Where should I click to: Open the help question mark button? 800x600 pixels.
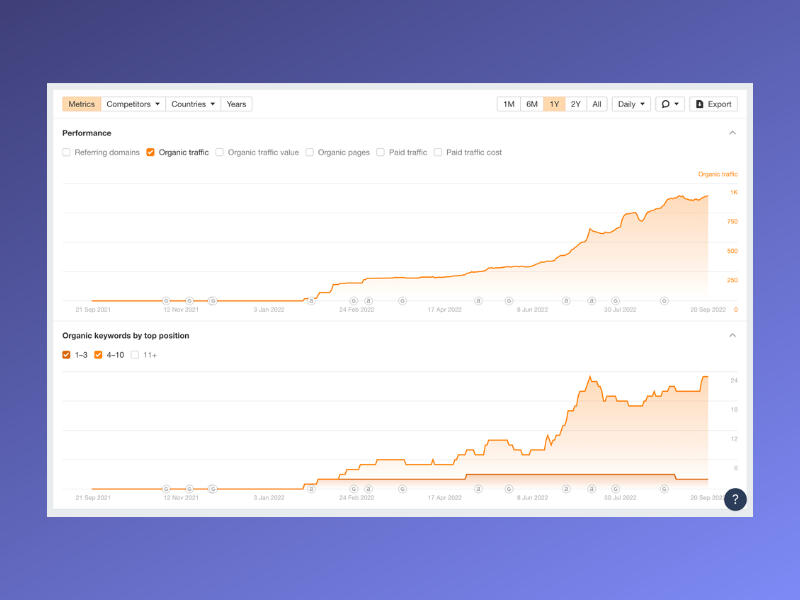[x=735, y=499]
